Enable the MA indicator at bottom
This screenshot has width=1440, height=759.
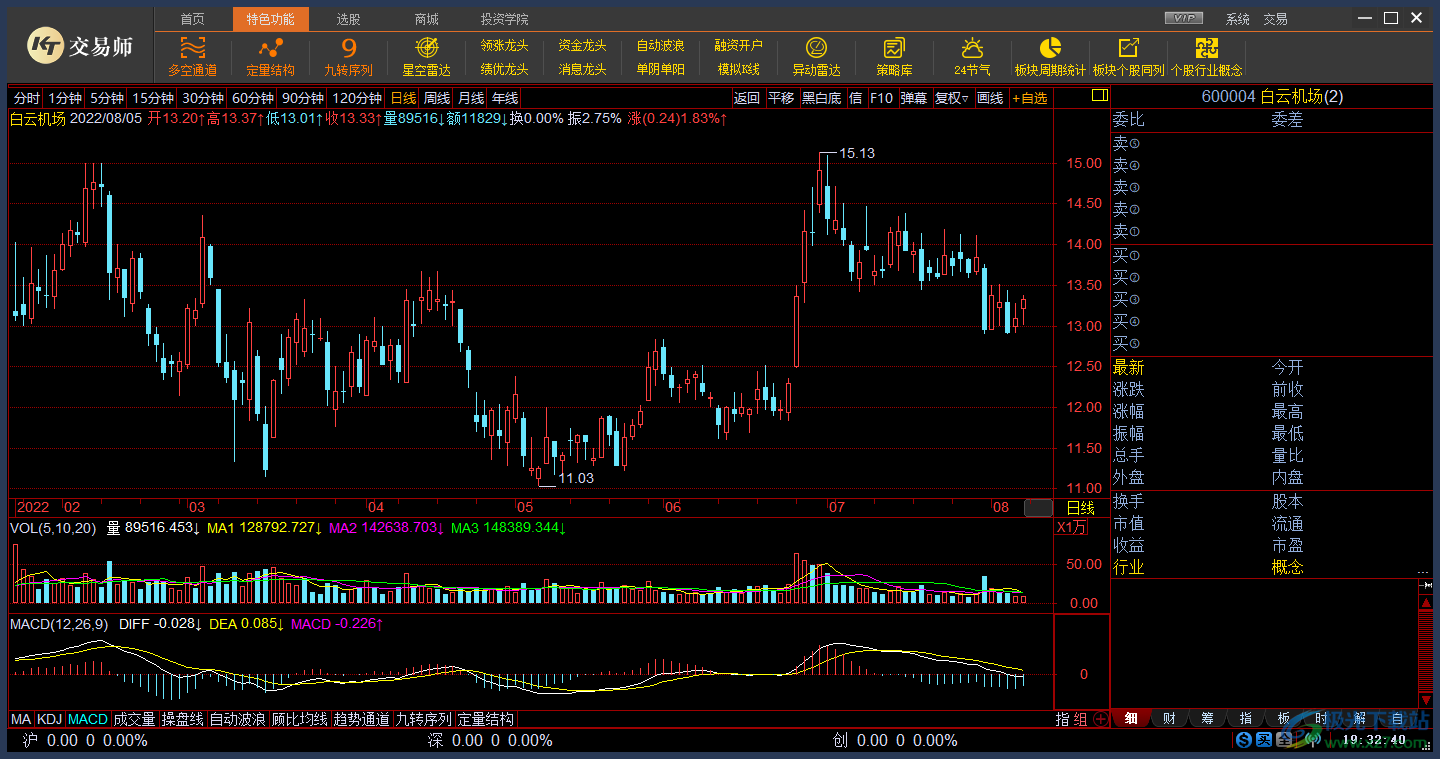click(x=21, y=719)
